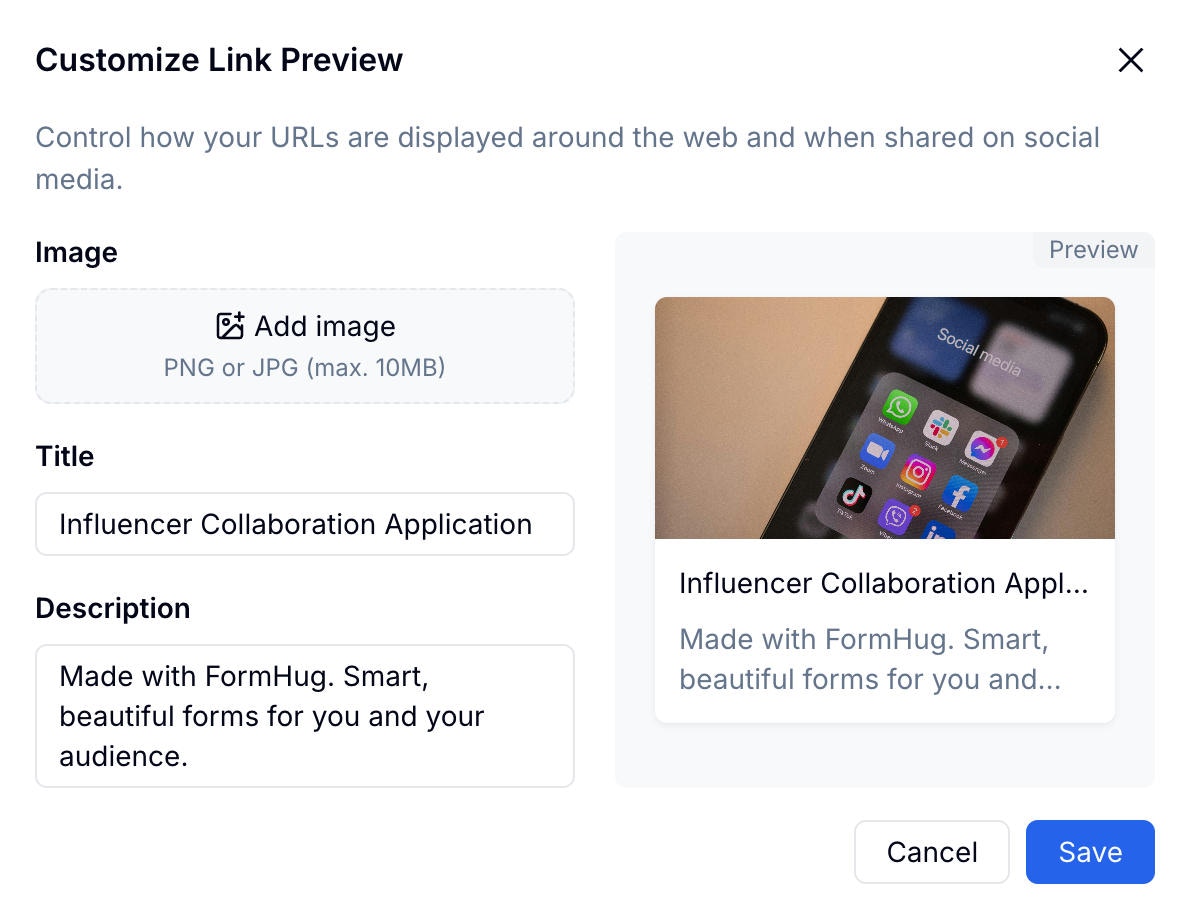Select the WhatsApp icon in the preview image
The width and height of the screenshot is (1188, 918).
898,406
